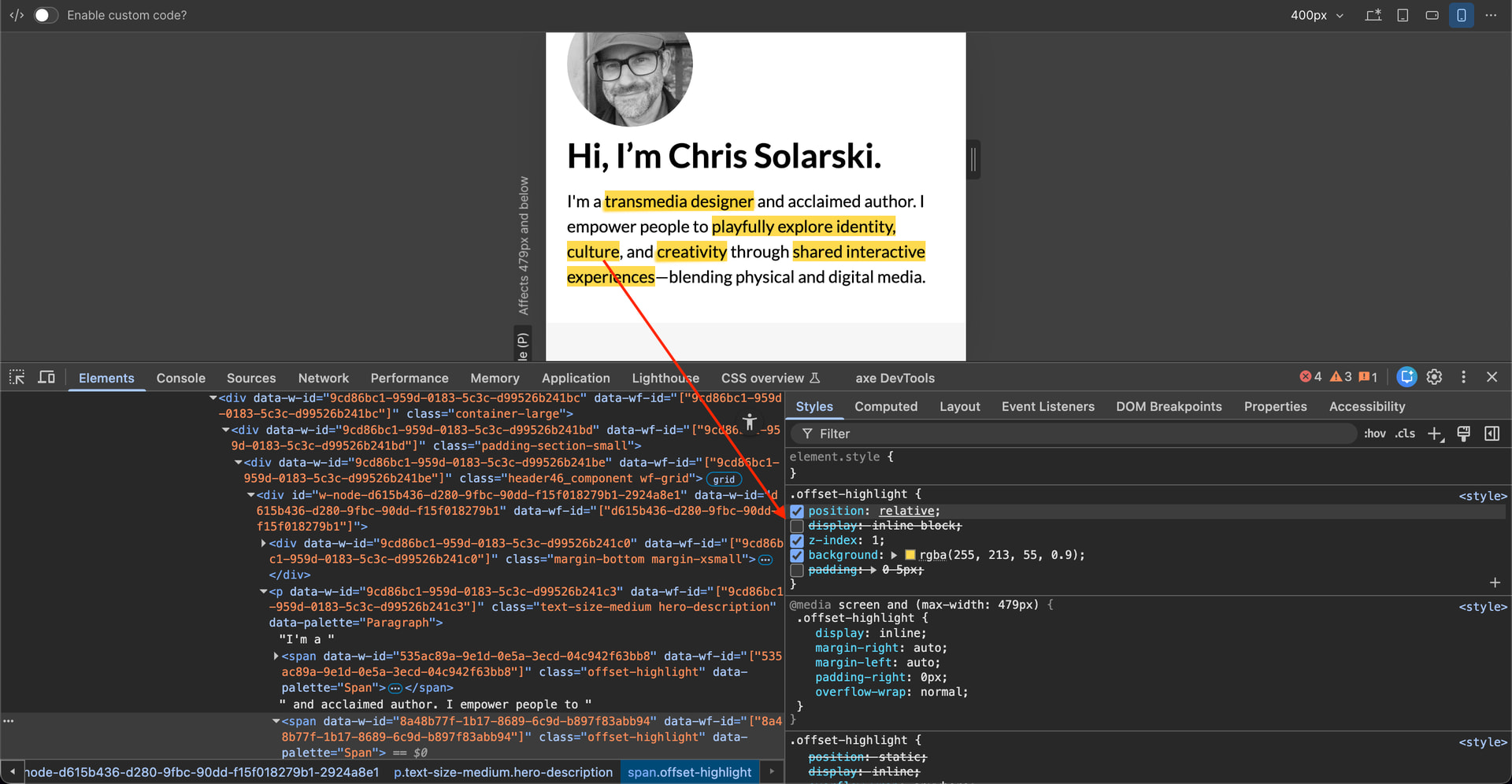This screenshot has height=784, width=1512.
Task: Enable the display: inline-block property checkbox
Action: point(797,526)
